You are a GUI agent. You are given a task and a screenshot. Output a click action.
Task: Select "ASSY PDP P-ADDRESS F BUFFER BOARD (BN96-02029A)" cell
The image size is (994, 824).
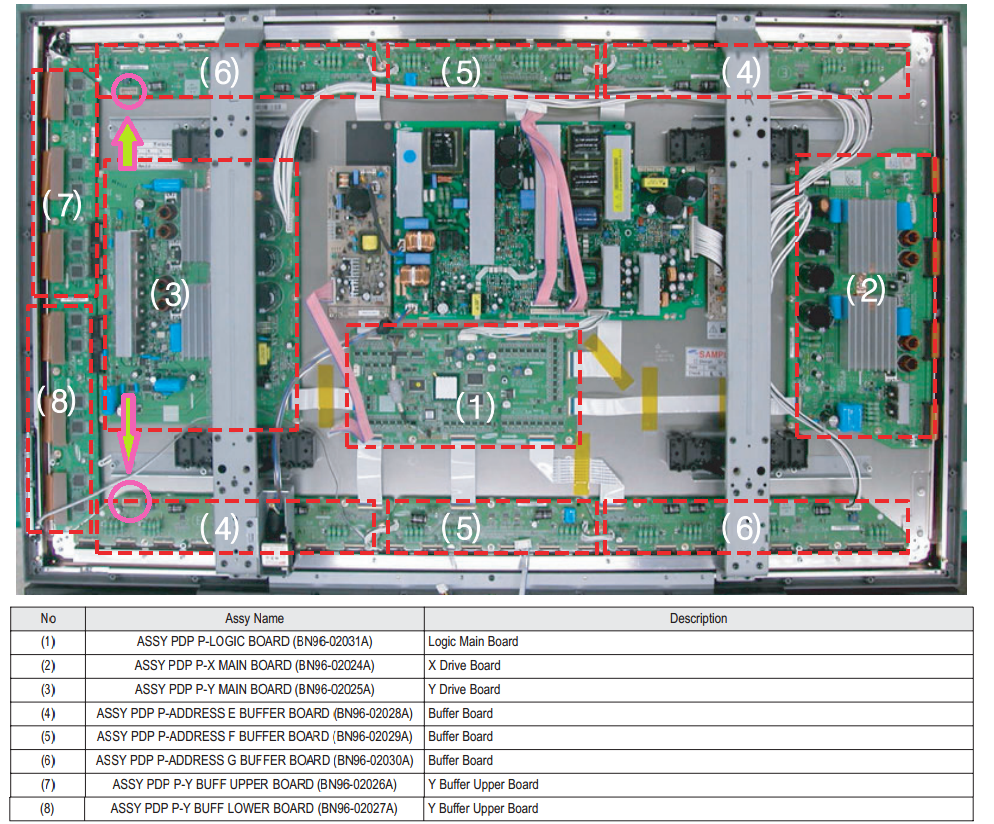(254, 737)
